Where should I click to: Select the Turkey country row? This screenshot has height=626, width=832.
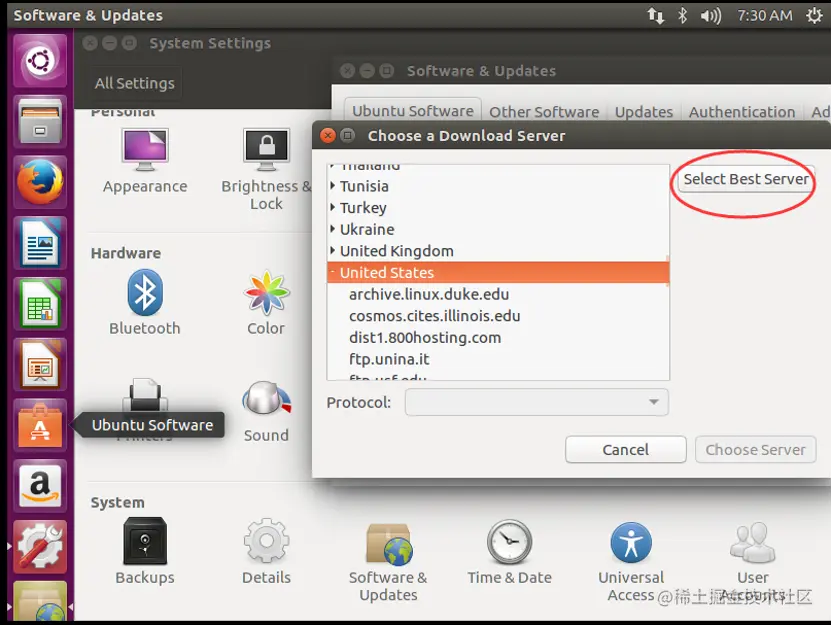click(x=498, y=207)
